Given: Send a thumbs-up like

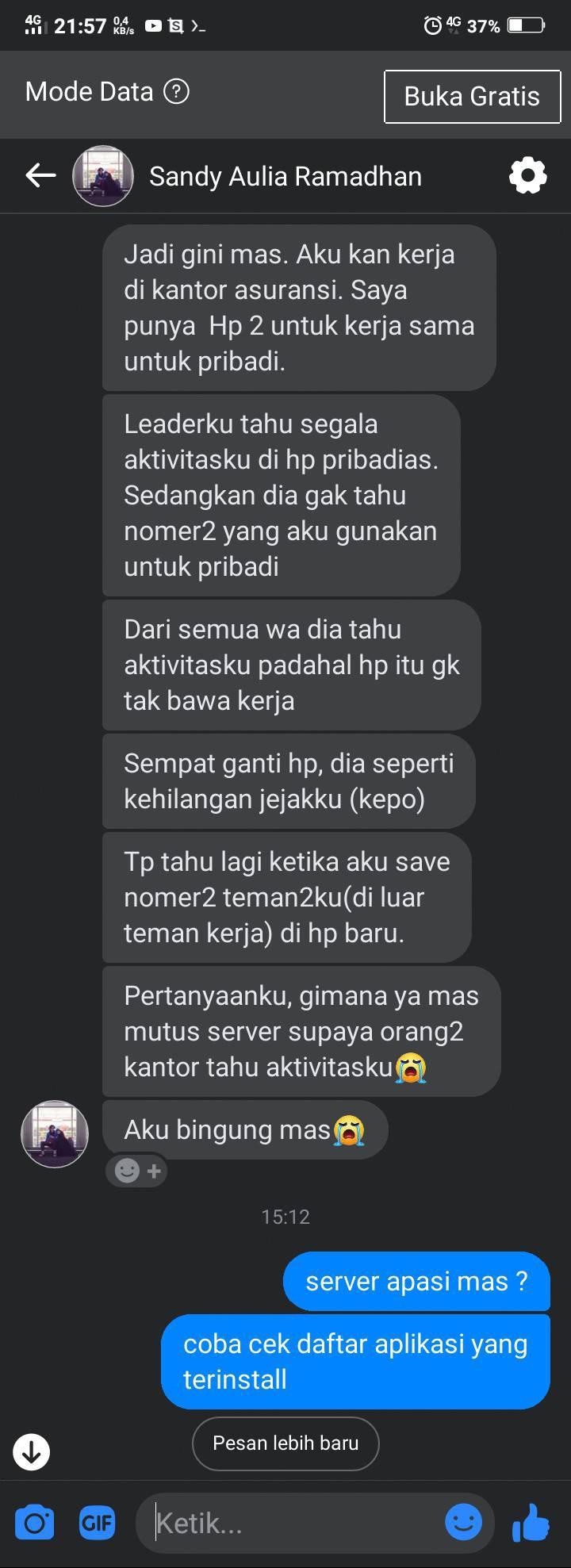Looking at the screenshot, I should pos(531,1522).
